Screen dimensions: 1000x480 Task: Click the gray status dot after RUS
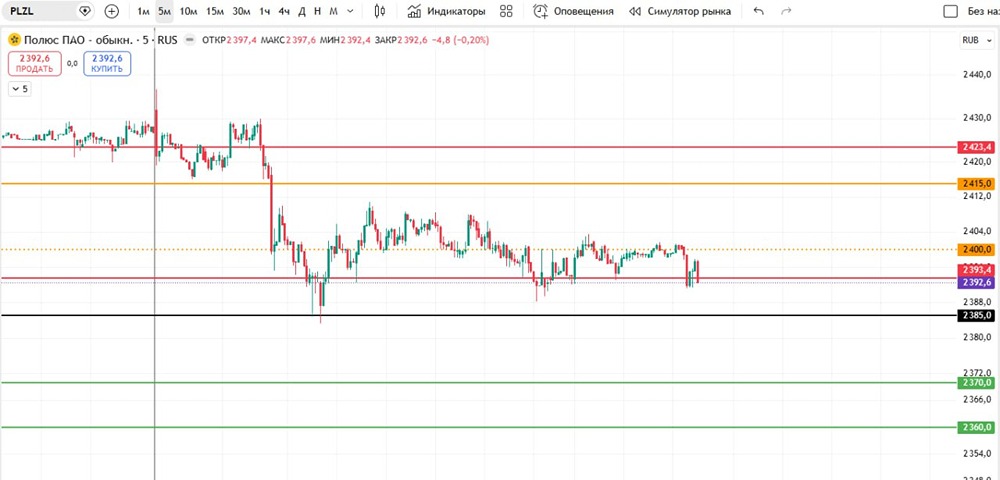point(189,40)
